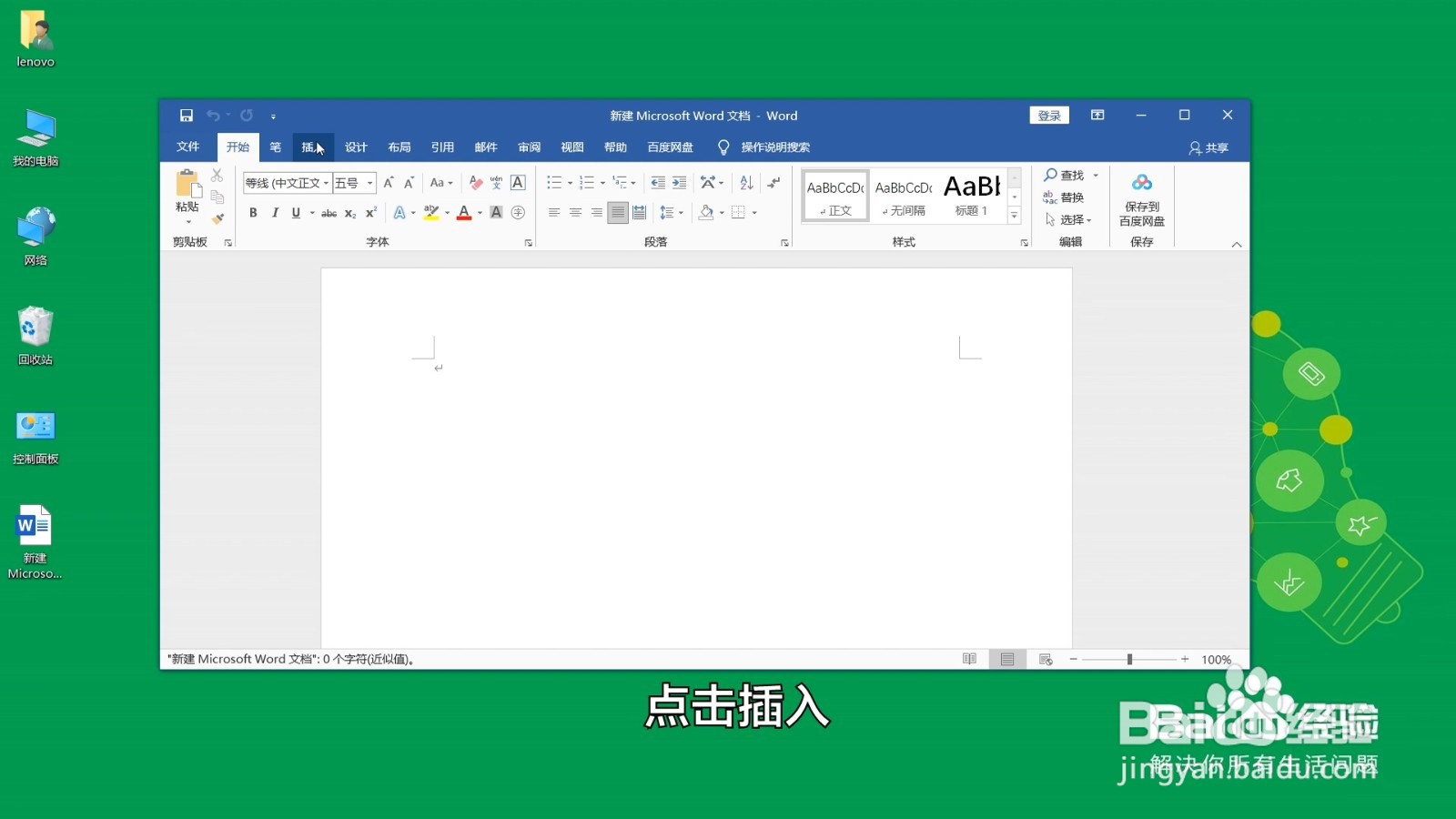Align text right

596,213
